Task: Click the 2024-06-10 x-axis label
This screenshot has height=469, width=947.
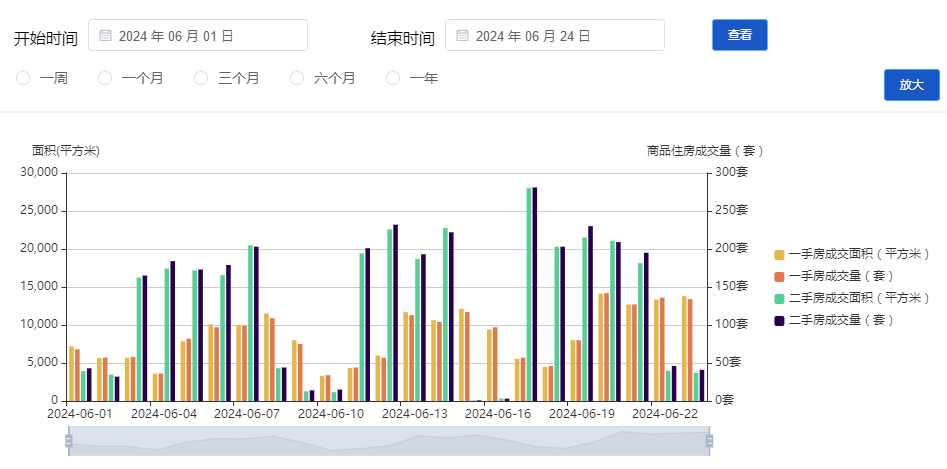Action: pyautogui.click(x=331, y=414)
